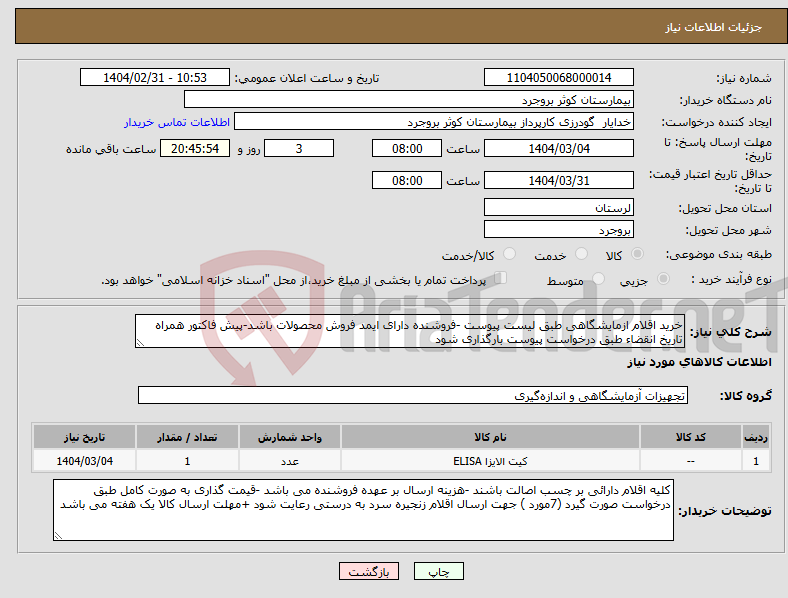The image size is (788, 598).
Task: Click the شرح کلی نیاز description text area
Action: (x=410, y=331)
